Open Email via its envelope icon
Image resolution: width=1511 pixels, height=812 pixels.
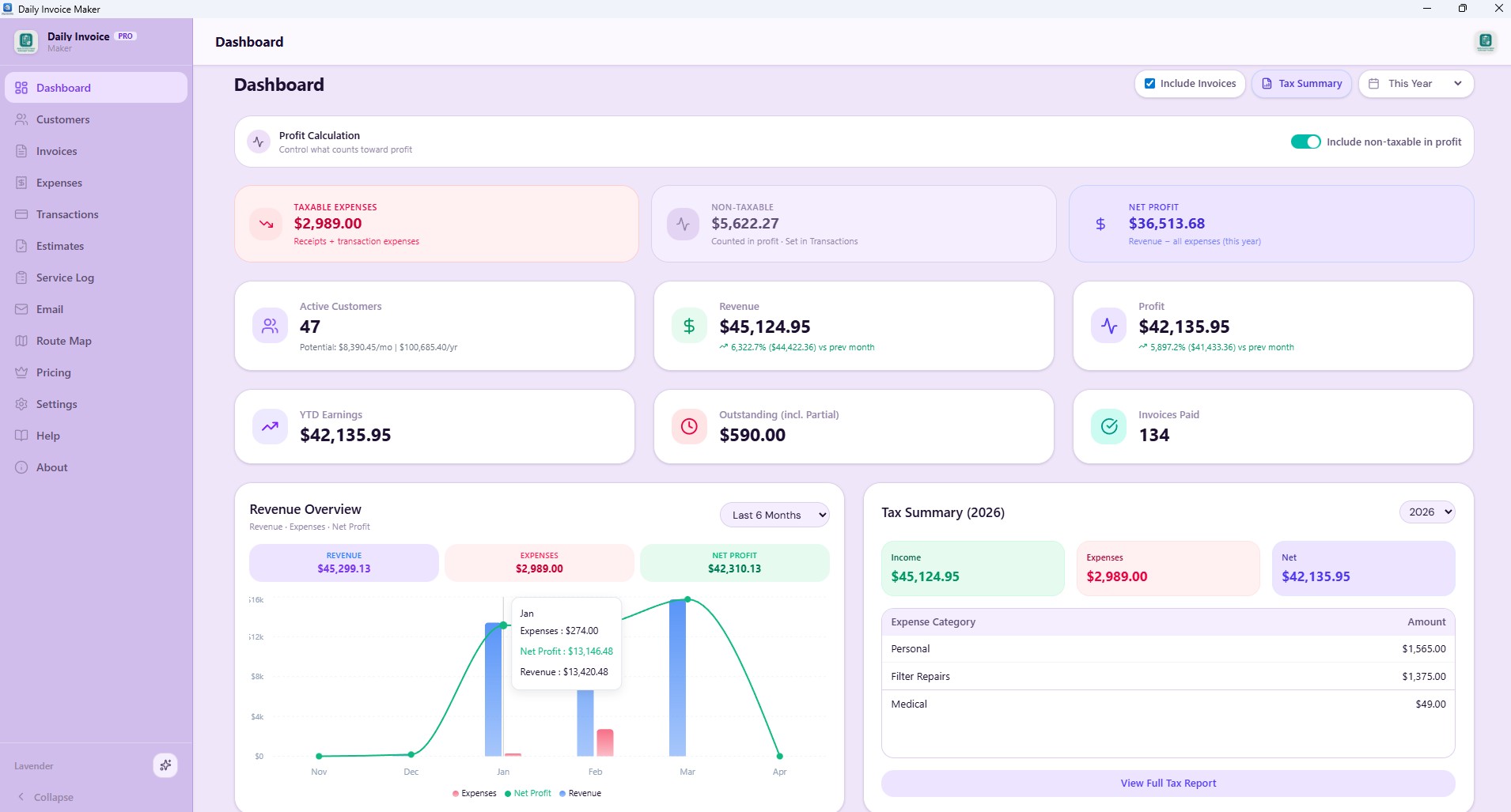pos(21,309)
